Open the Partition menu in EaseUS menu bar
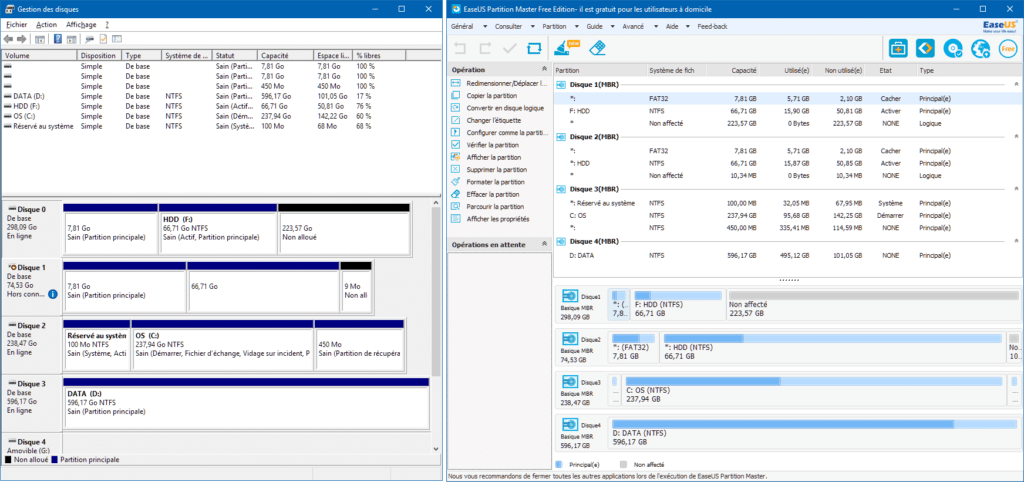This screenshot has height=482, width=1024. (x=560, y=27)
